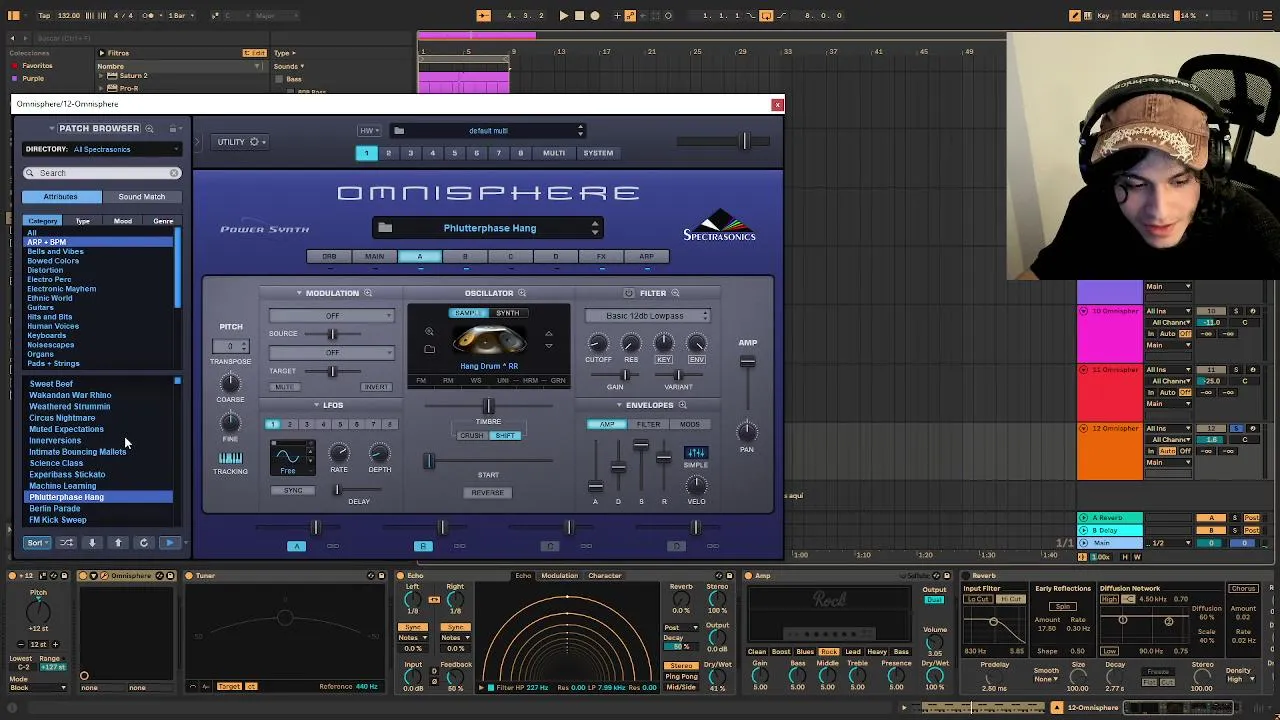Open the SYSTEM tab

(x=598, y=153)
